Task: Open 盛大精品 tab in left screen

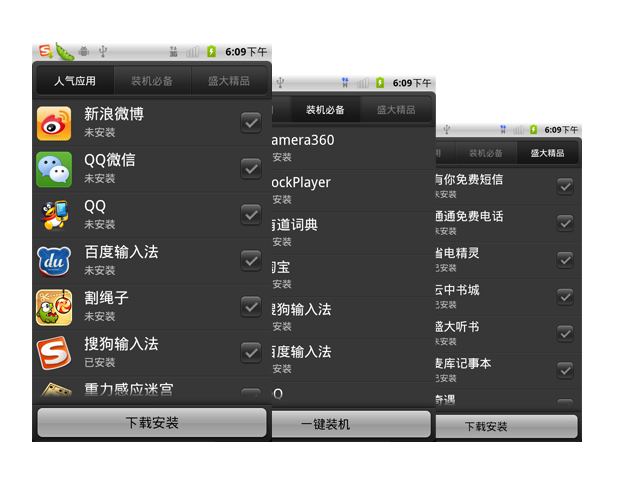Action: pyautogui.click(x=229, y=81)
